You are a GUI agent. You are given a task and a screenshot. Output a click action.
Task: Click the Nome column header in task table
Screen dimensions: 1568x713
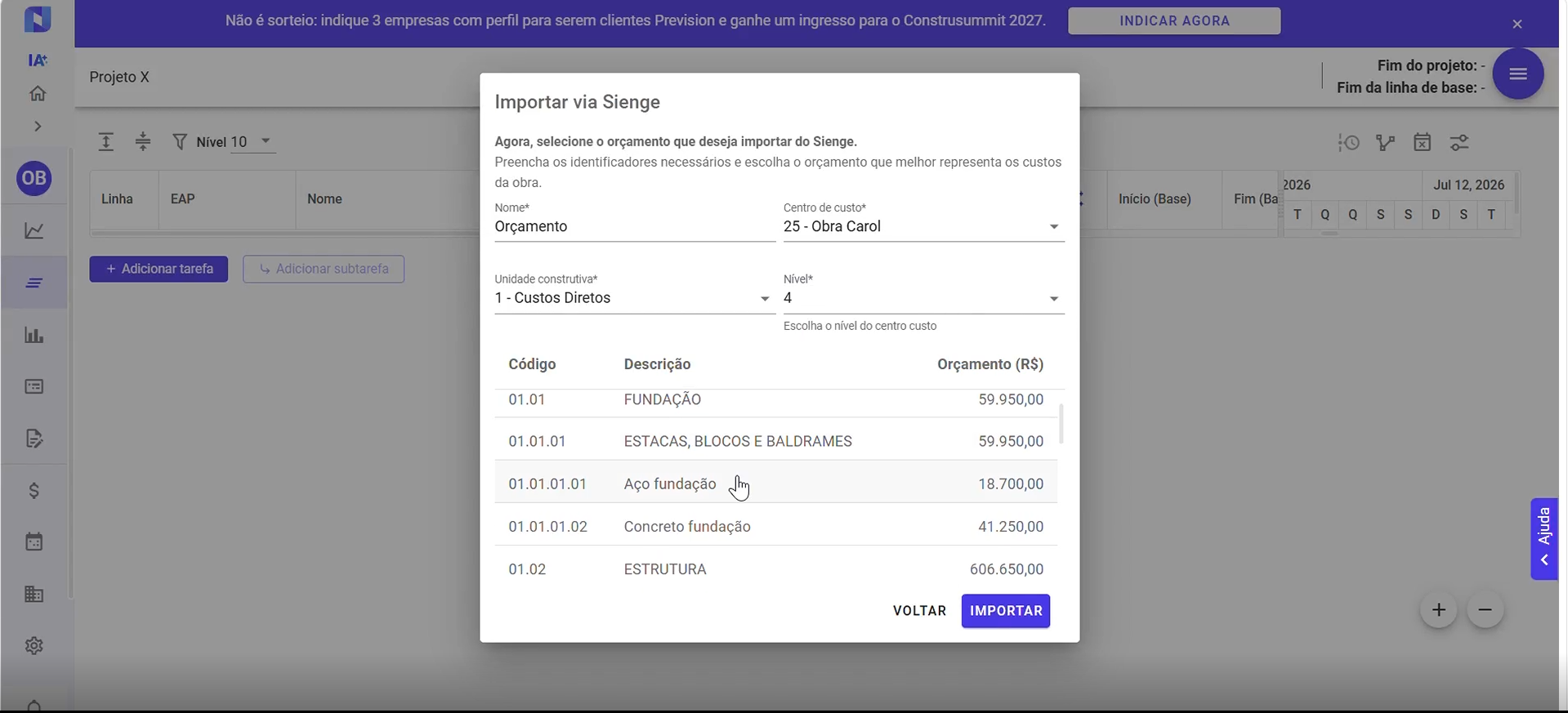(324, 199)
